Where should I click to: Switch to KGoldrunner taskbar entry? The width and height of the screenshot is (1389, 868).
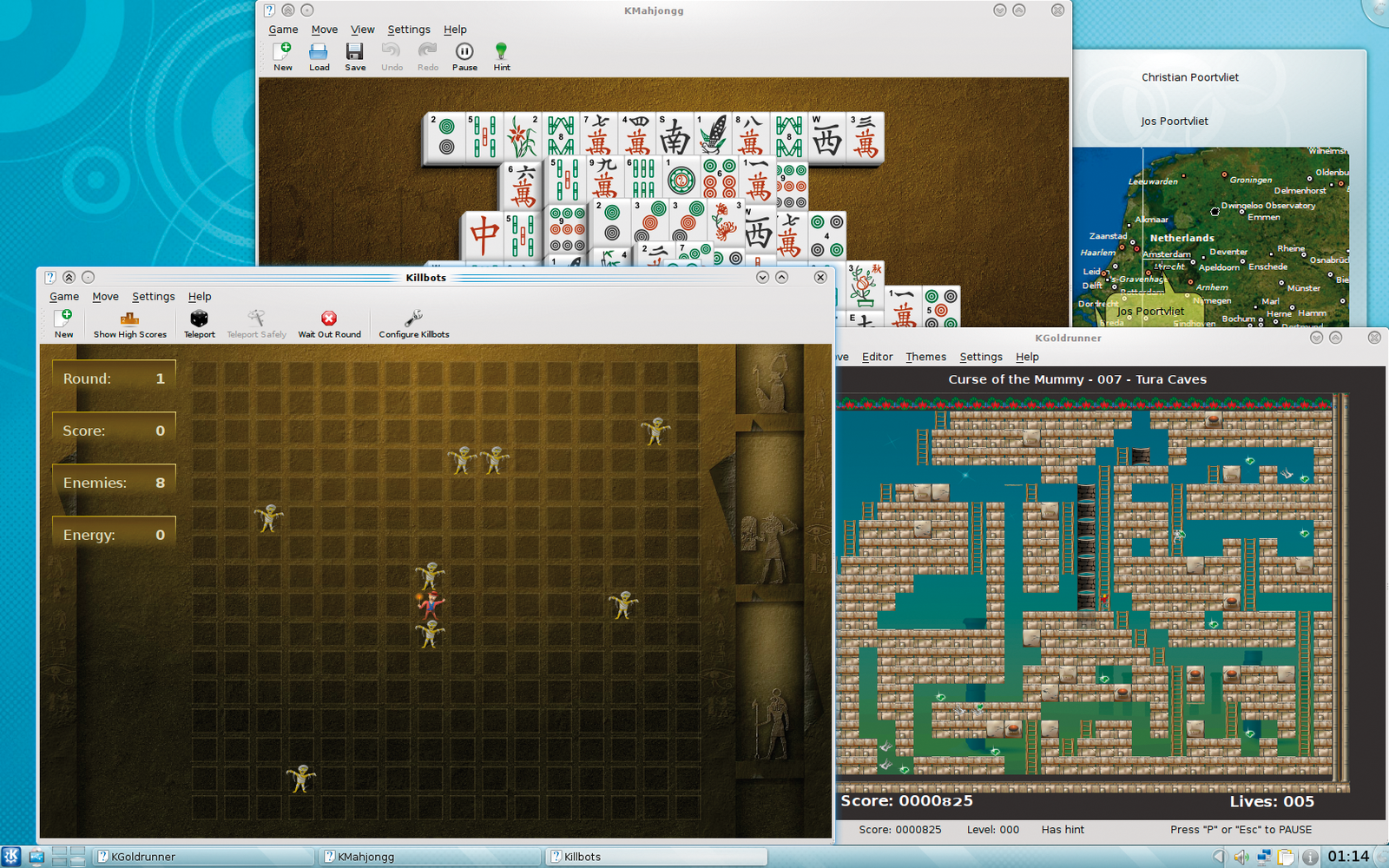[x=203, y=857]
